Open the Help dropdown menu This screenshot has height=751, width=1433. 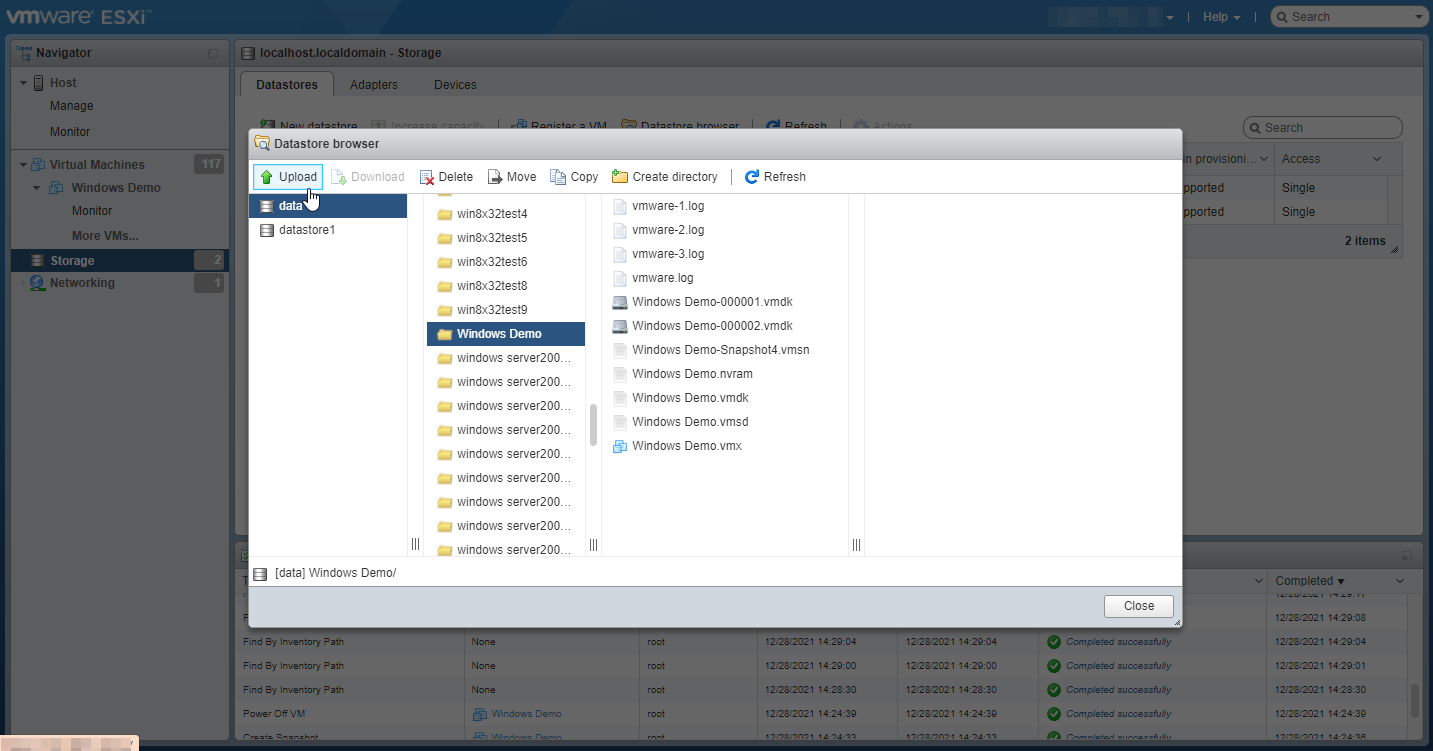1221,17
